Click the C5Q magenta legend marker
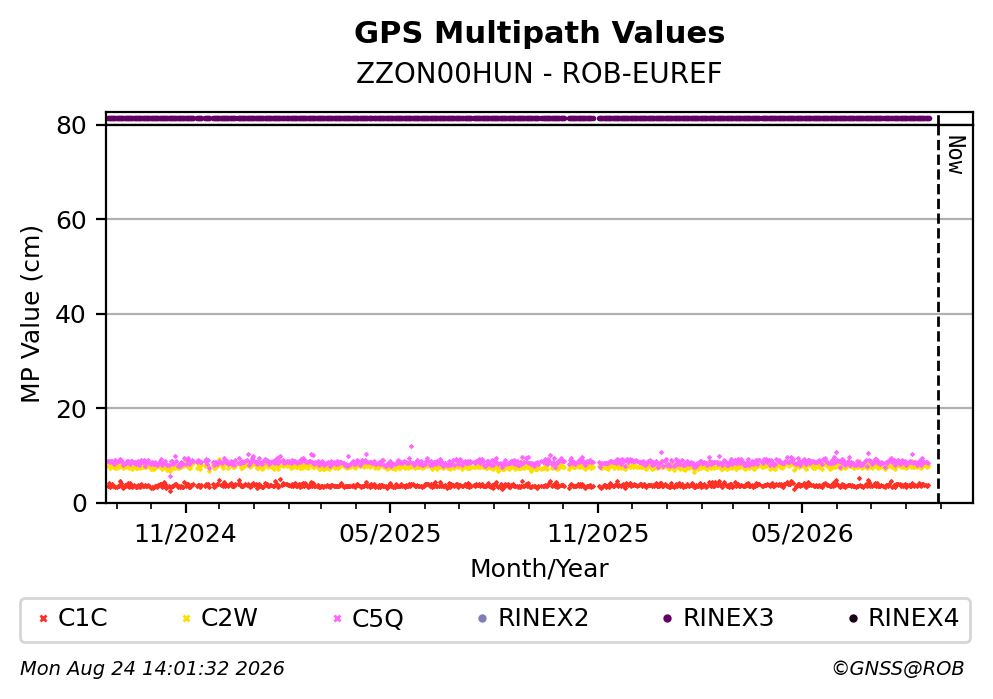Viewport: 993px width, 699px height. pos(337,619)
